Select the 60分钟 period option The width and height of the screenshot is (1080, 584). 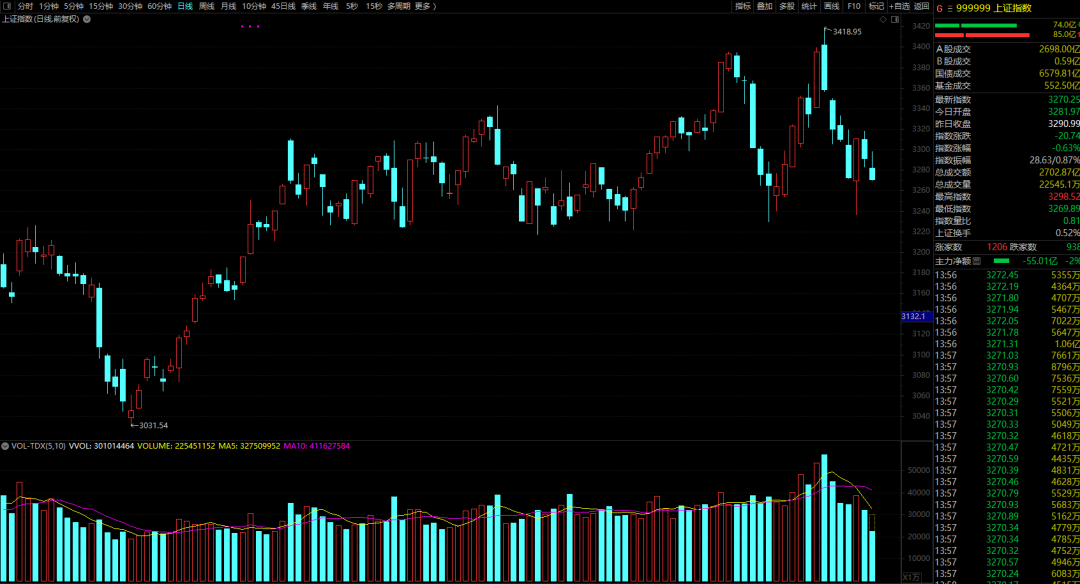point(159,6)
